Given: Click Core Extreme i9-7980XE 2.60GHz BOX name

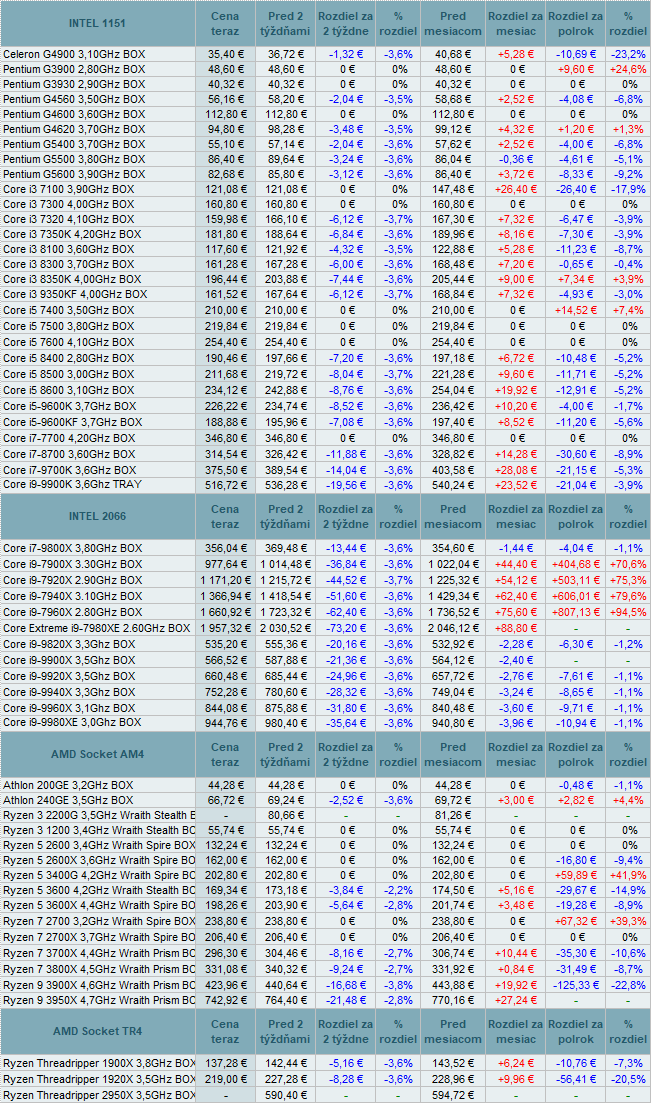Looking at the screenshot, I should [x=96, y=628].
